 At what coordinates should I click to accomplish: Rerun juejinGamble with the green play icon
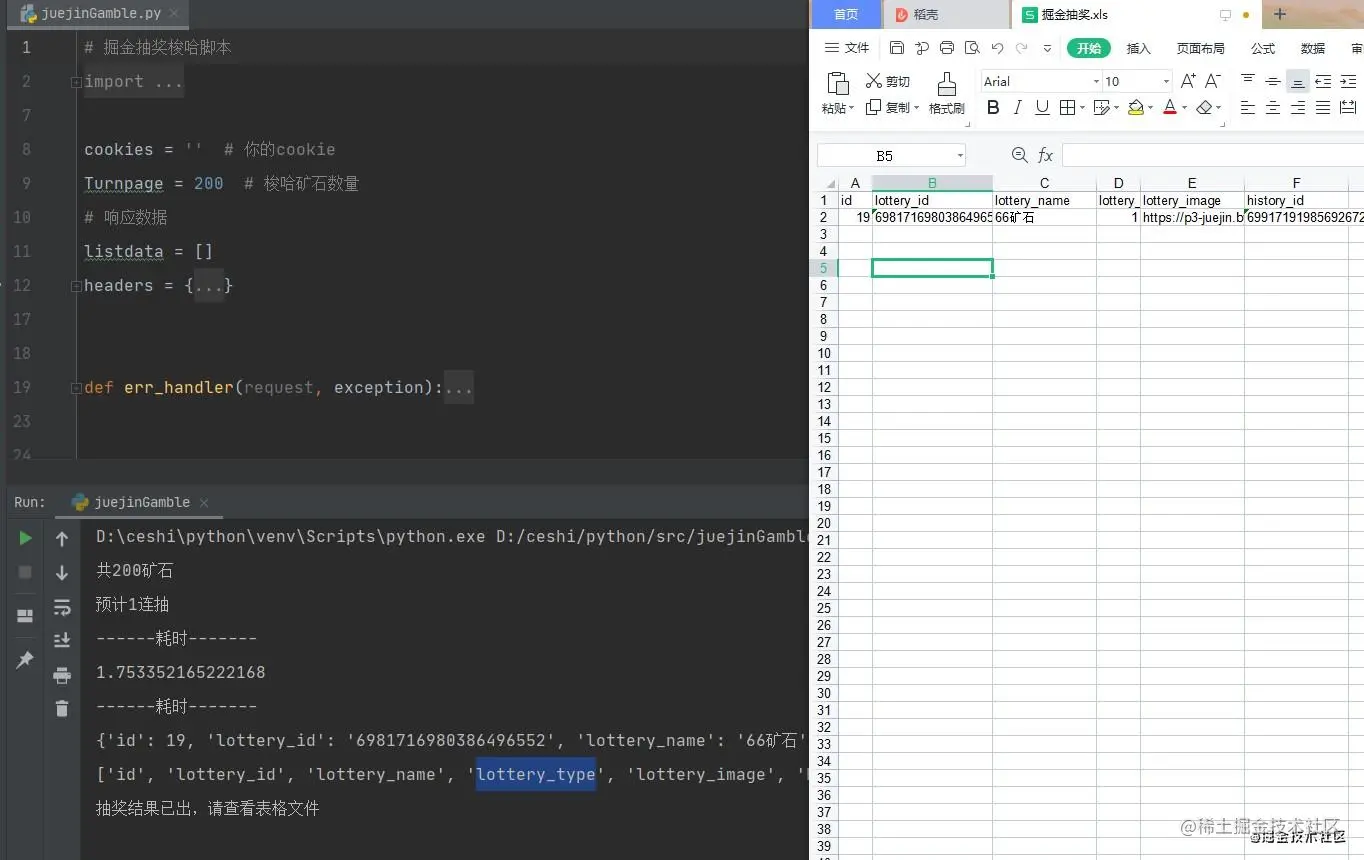click(25, 538)
